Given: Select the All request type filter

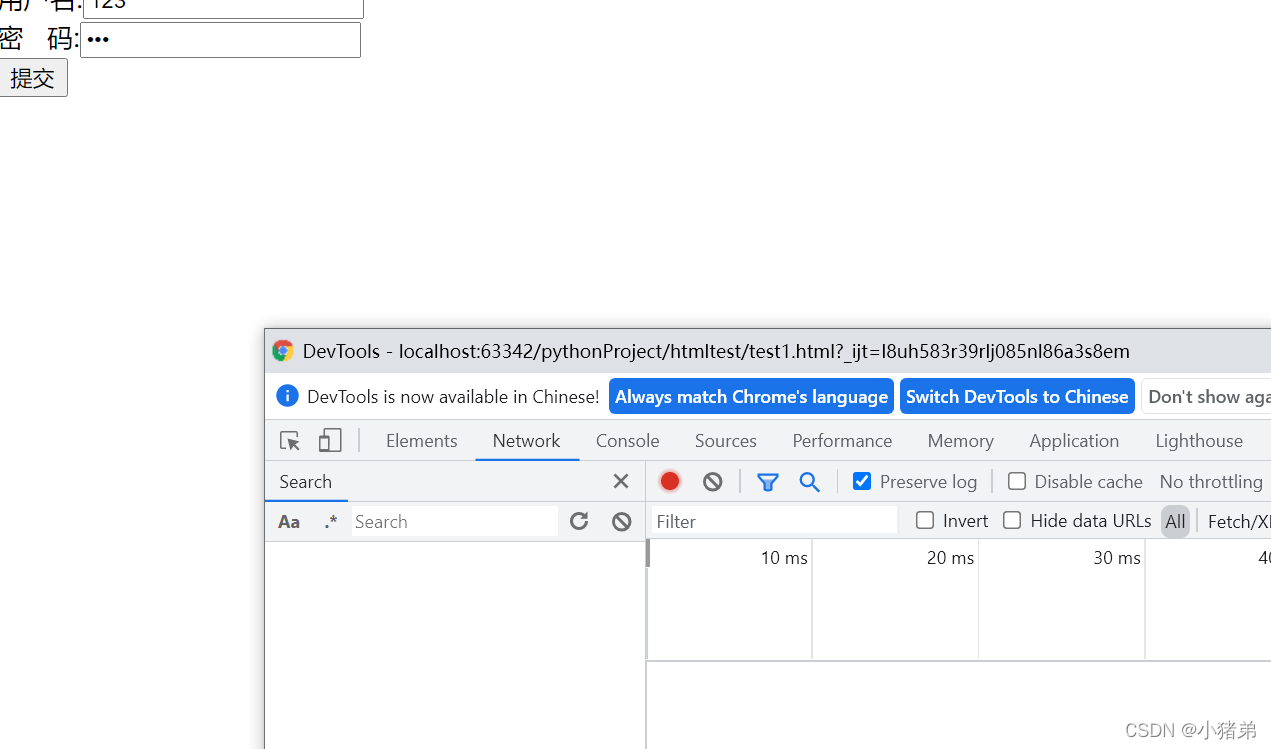Looking at the screenshot, I should (1176, 521).
